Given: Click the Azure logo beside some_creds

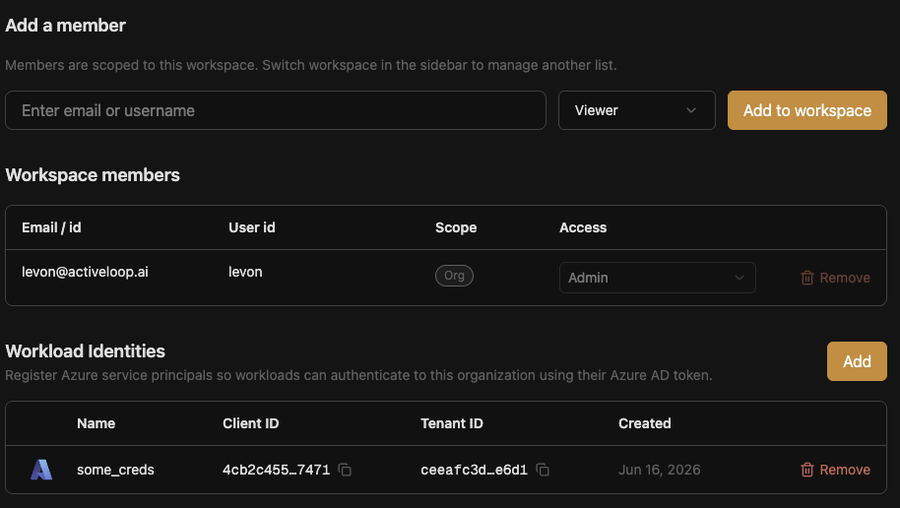Looking at the screenshot, I should [x=41, y=470].
